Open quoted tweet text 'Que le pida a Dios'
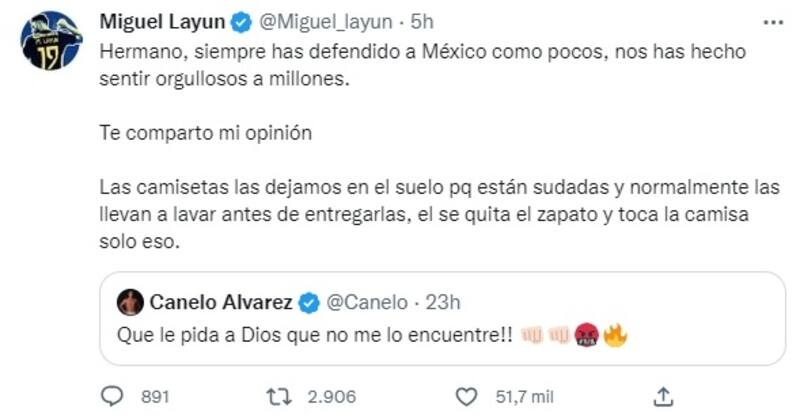 click(x=318, y=337)
